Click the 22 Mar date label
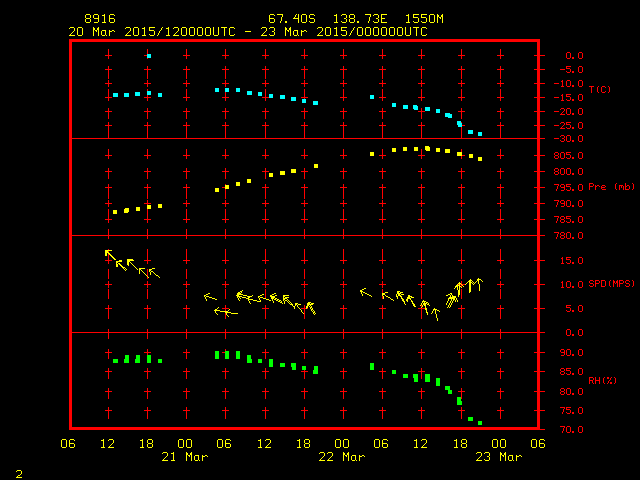The width and height of the screenshot is (640, 480). 342,457
